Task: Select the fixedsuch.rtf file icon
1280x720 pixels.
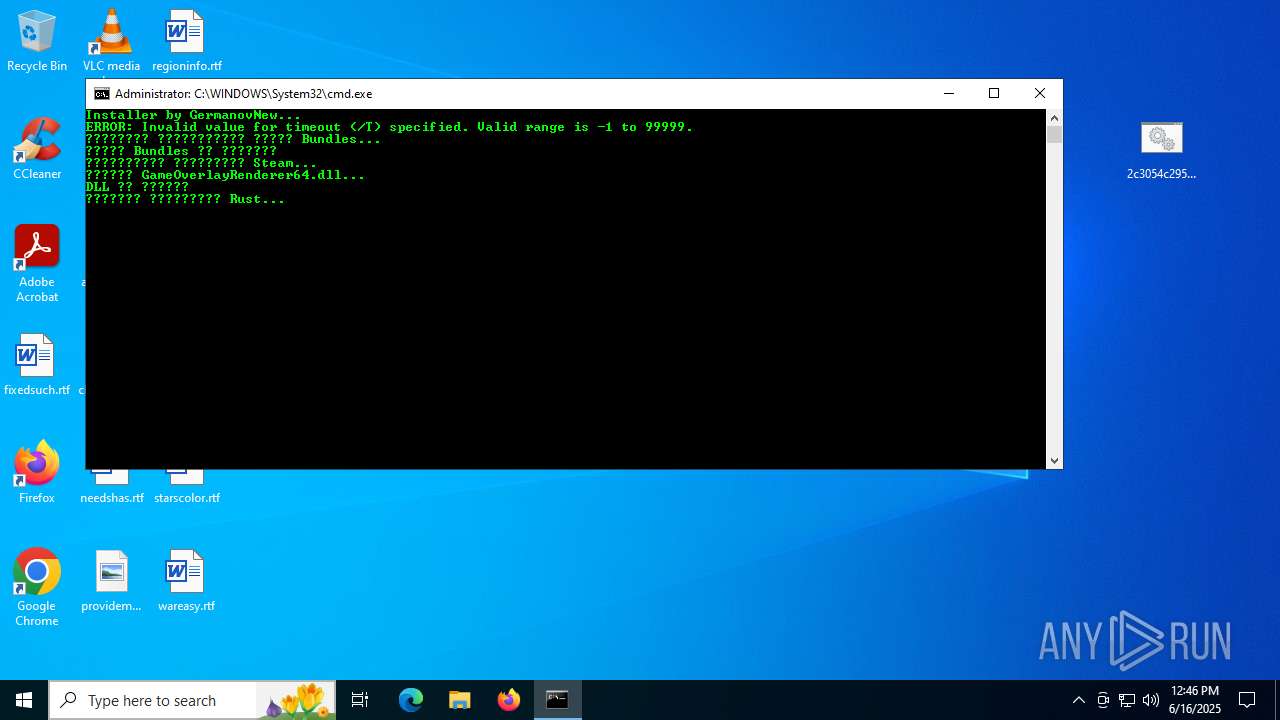Action: coord(37,365)
